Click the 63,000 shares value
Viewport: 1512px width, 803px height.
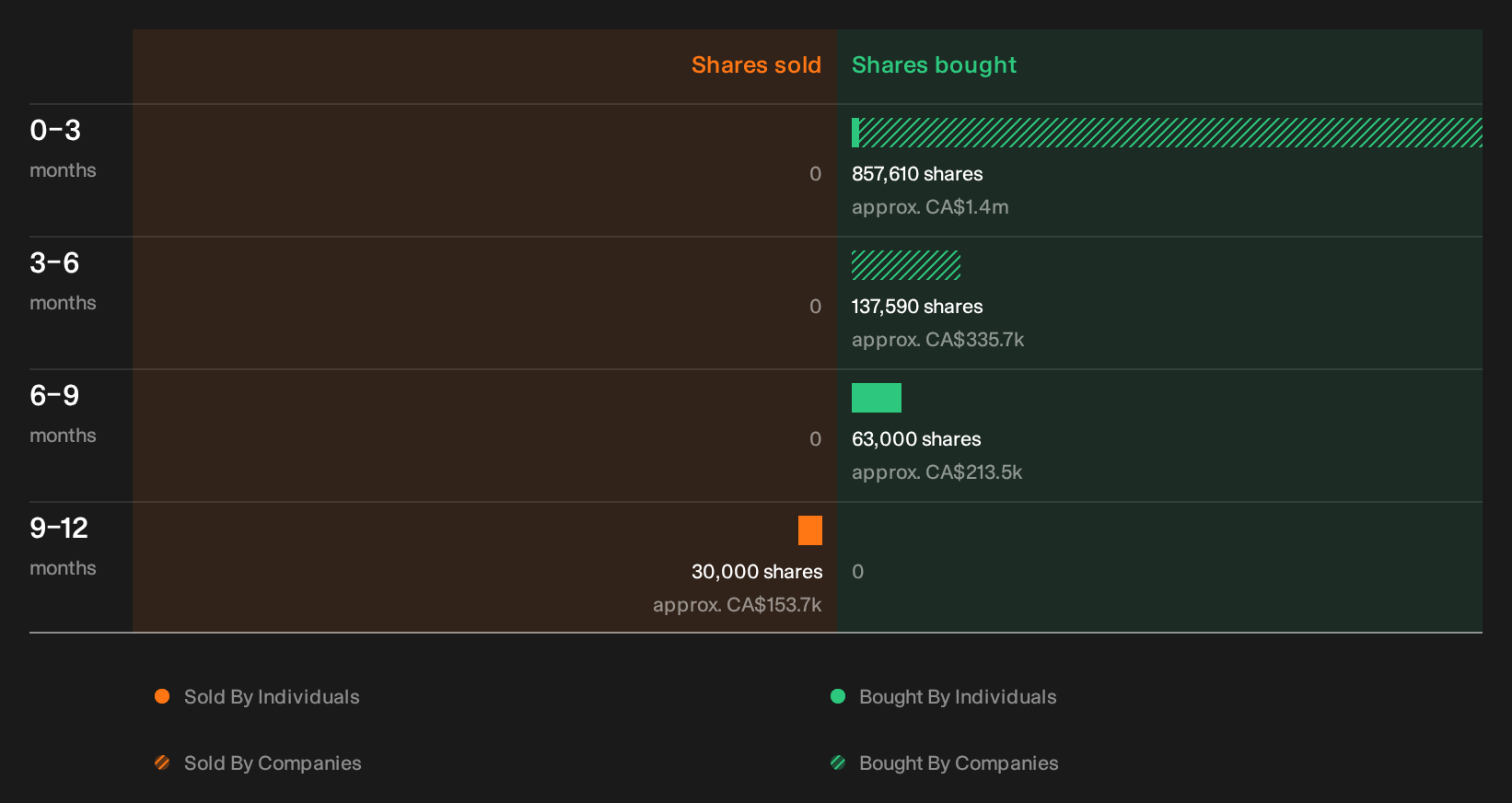916,439
